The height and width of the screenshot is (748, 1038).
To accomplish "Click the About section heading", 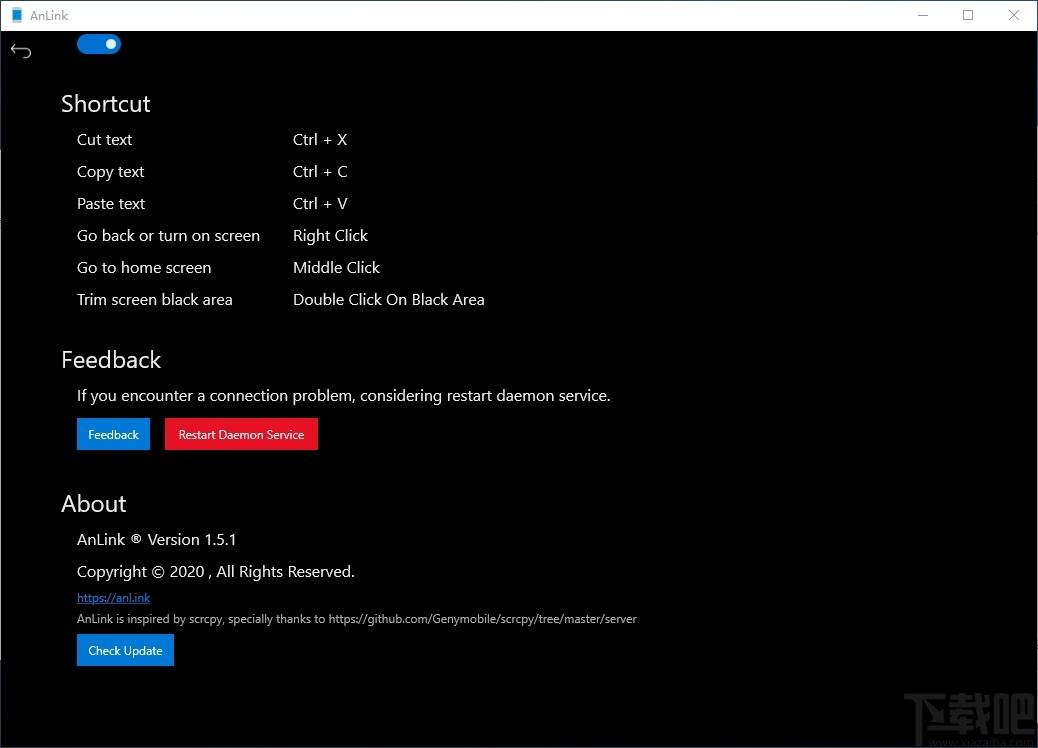I will [x=93, y=504].
